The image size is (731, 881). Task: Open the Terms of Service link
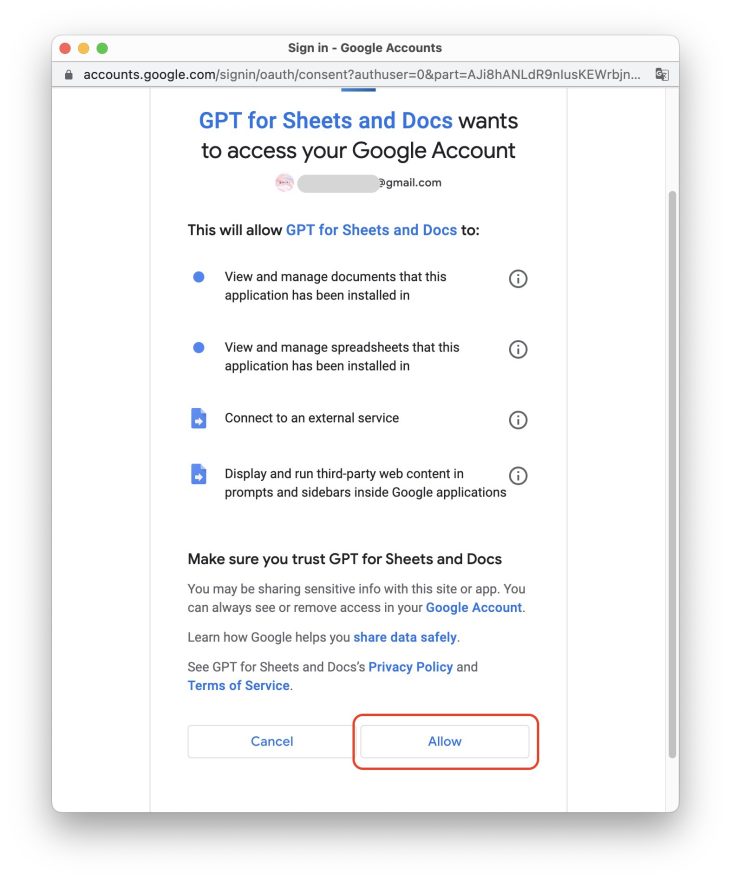[x=237, y=685]
